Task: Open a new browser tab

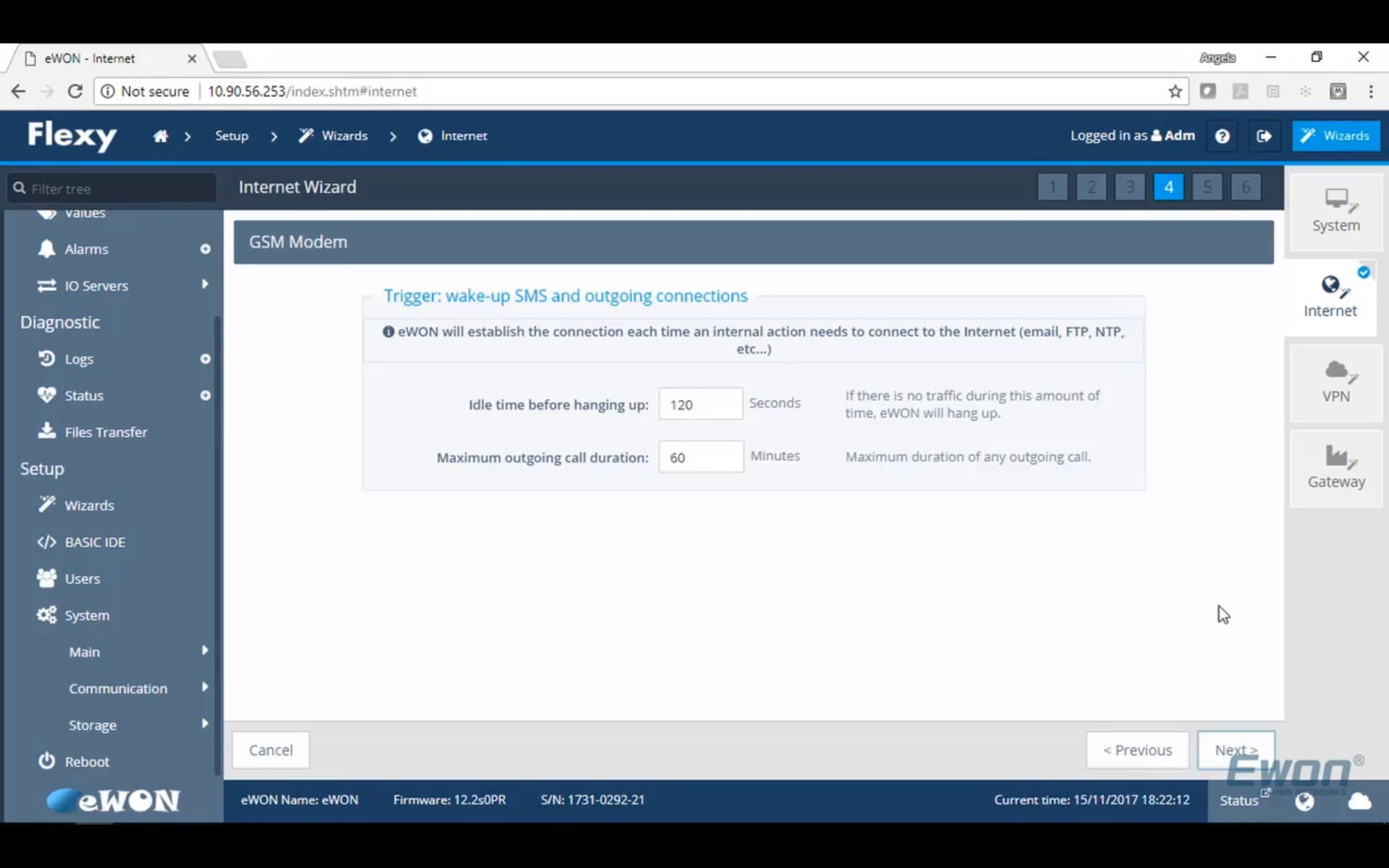Action: click(230, 59)
